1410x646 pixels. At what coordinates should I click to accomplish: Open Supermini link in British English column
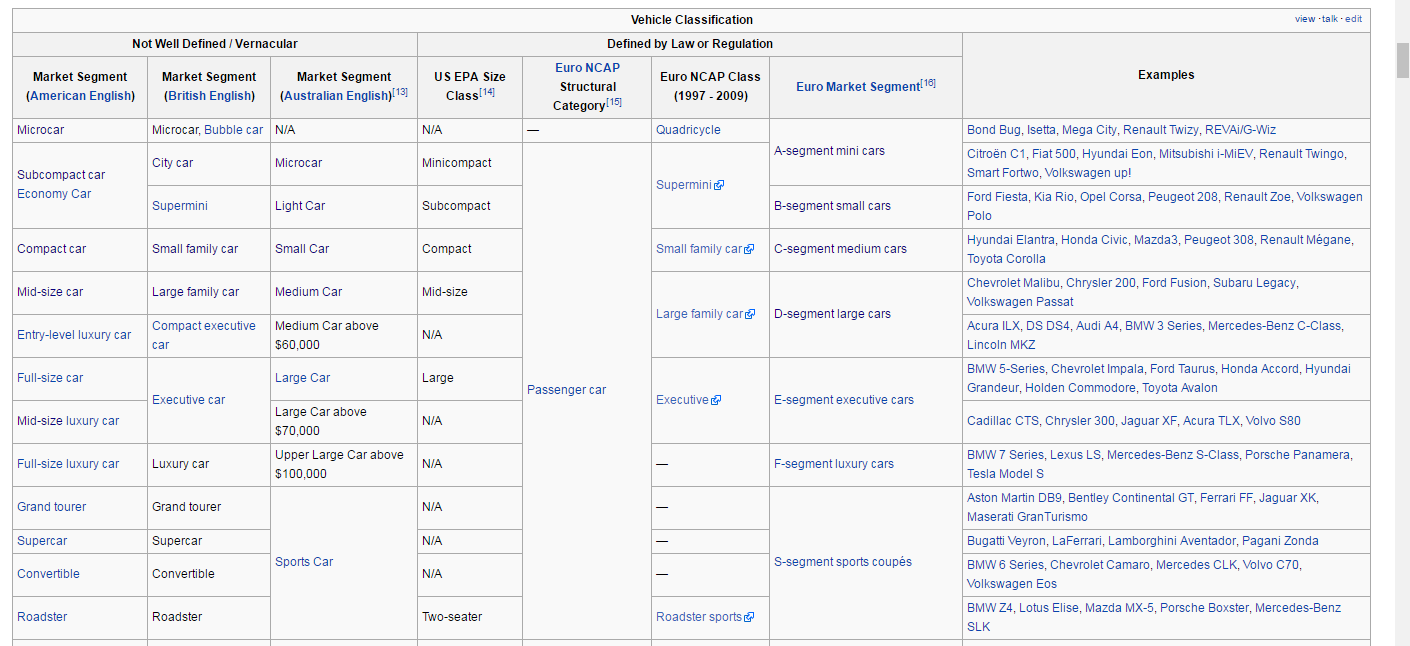click(x=180, y=206)
